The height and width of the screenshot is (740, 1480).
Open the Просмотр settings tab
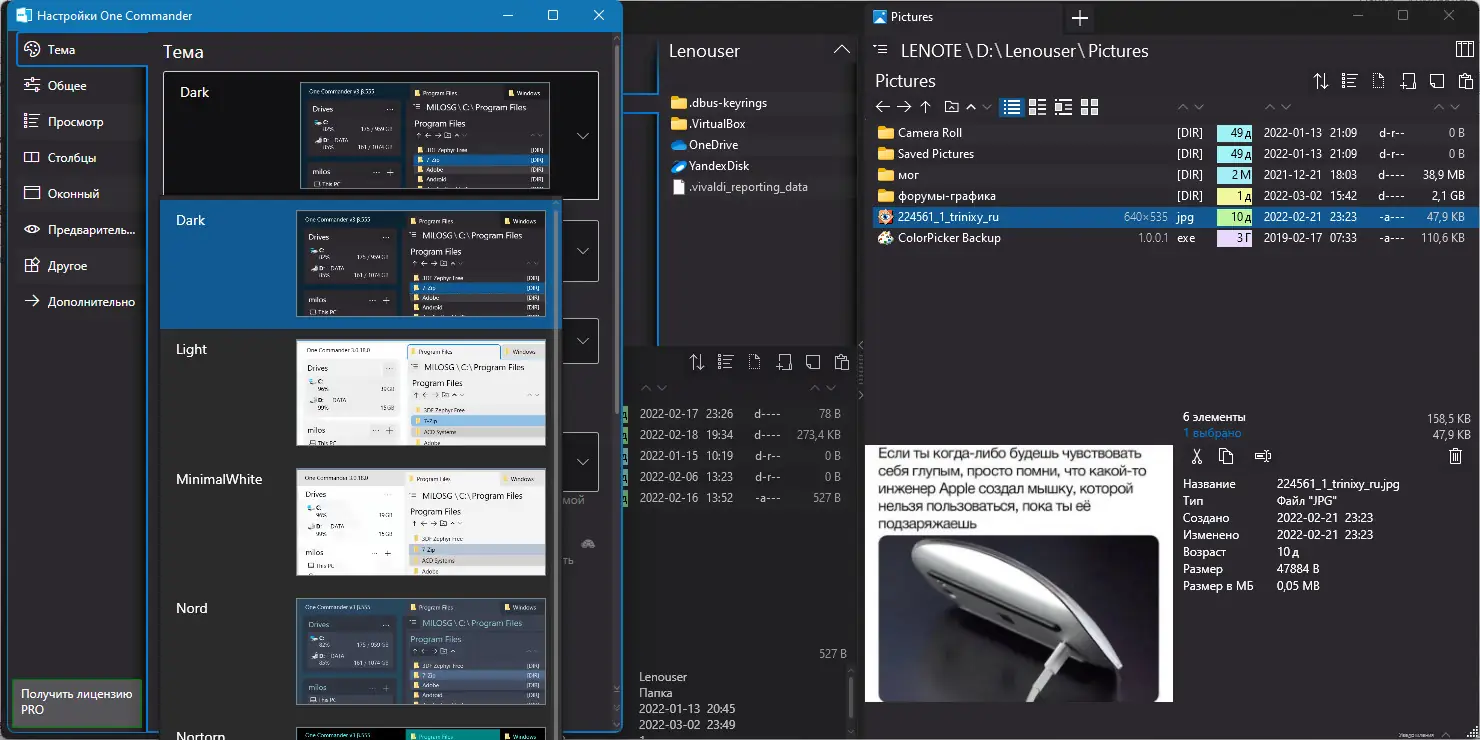(81, 122)
